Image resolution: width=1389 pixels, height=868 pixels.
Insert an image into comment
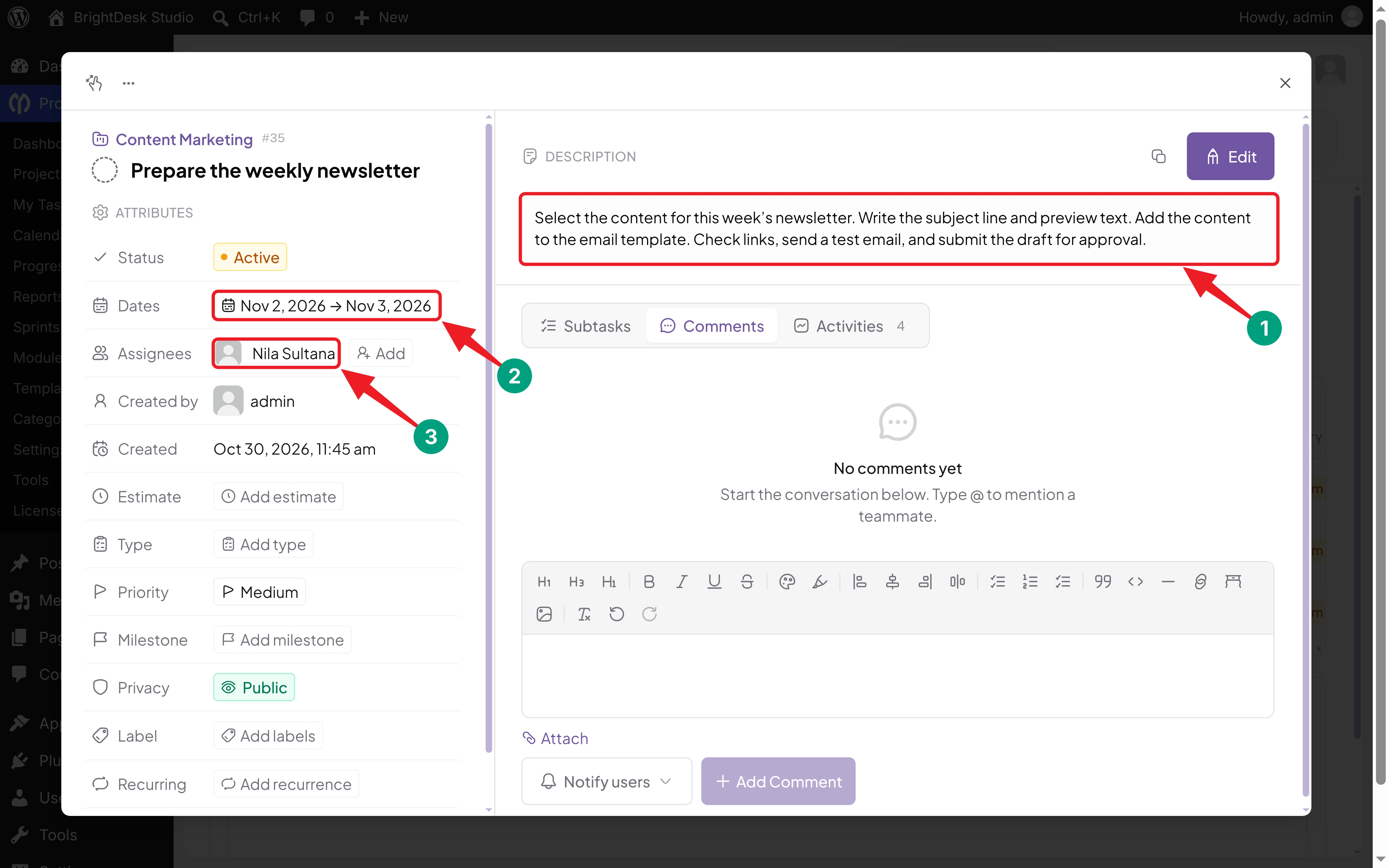pos(544,614)
